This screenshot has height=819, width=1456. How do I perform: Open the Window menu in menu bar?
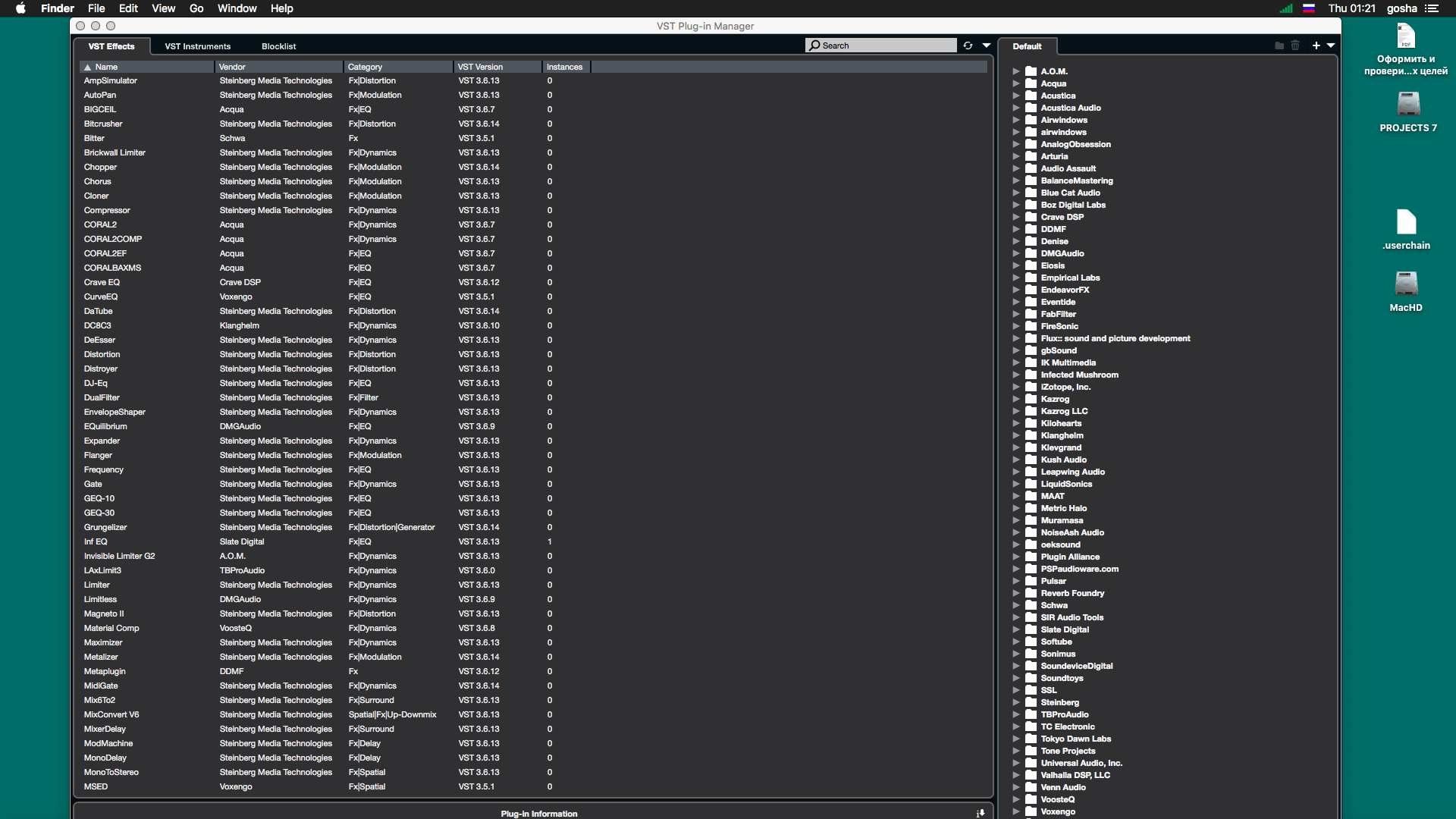pos(237,8)
